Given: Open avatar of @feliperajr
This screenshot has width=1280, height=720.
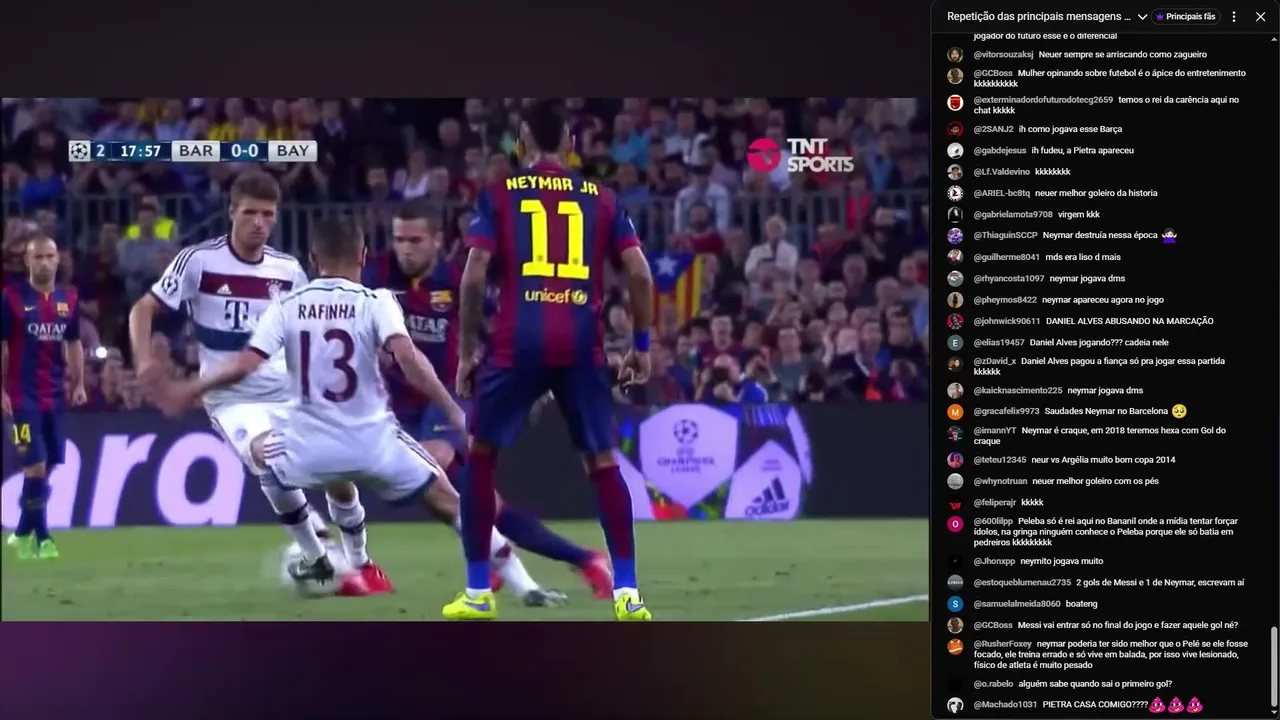Looking at the screenshot, I should [x=955, y=503].
